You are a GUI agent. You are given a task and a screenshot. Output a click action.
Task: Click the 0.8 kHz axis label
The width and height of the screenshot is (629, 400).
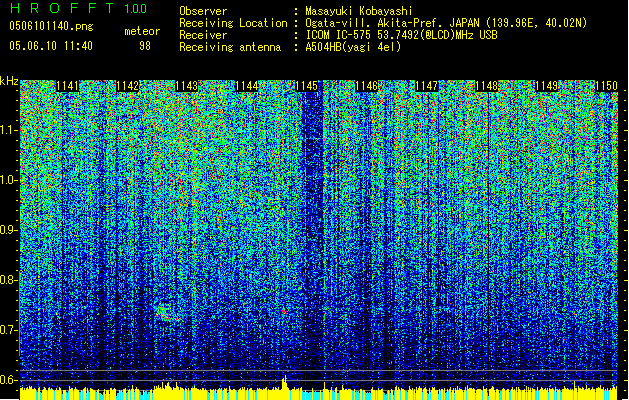click(8, 280)
